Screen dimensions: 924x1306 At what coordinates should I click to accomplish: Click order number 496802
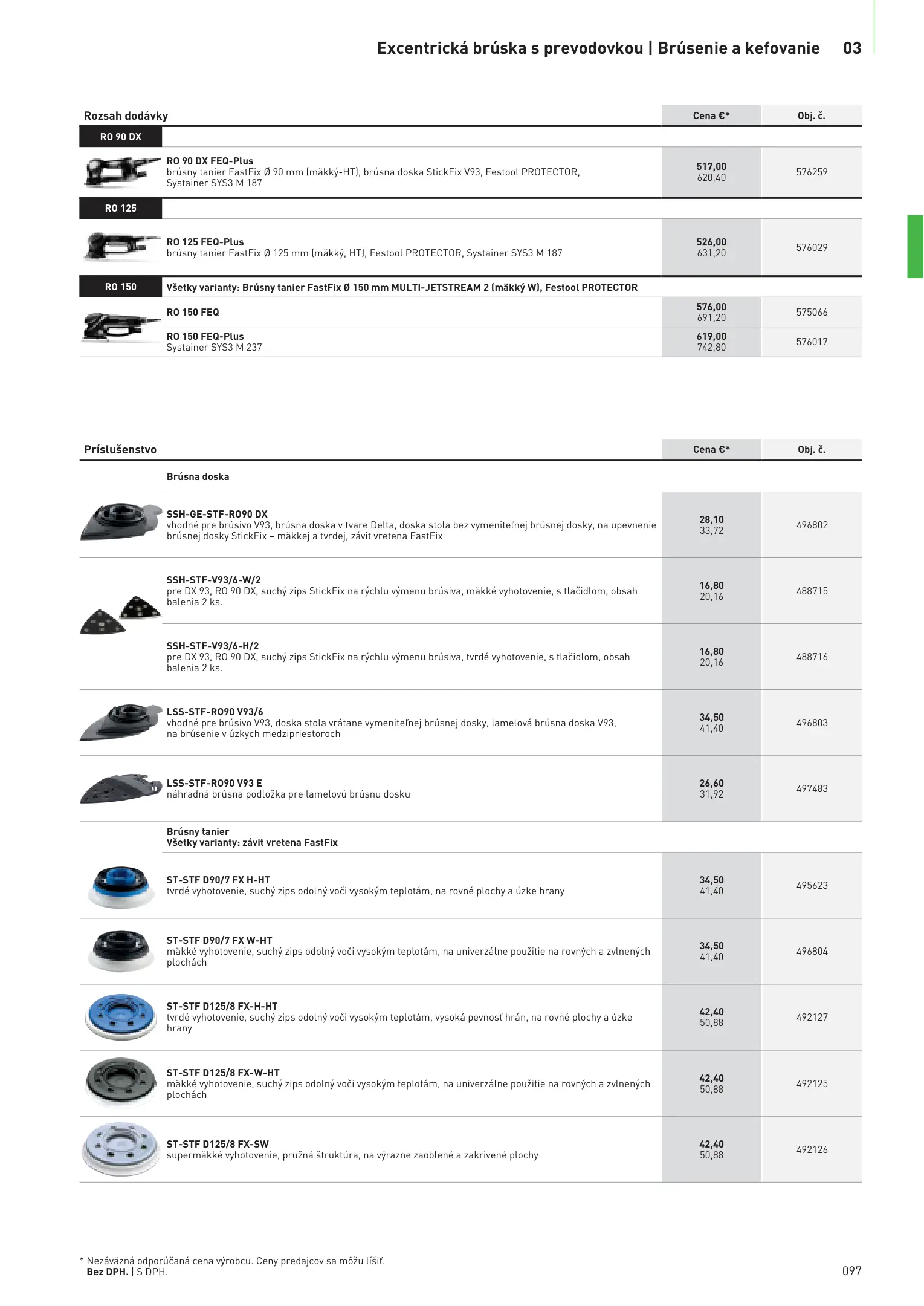click(812, 525)
